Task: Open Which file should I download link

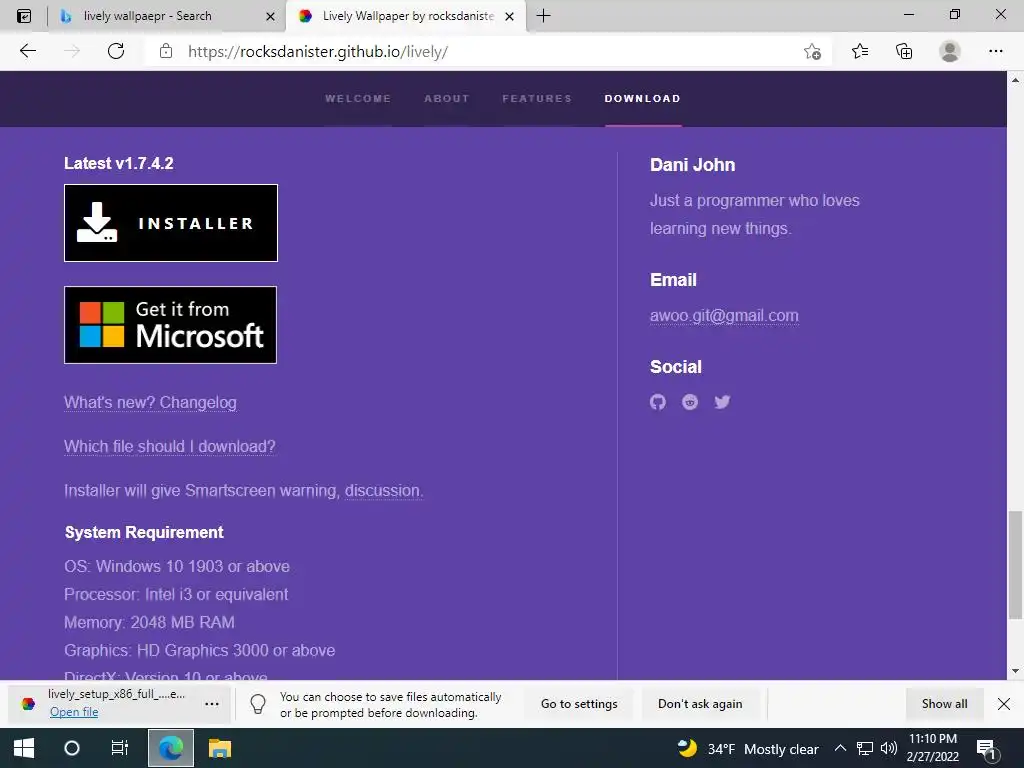Action: click(x=170, y=447)
